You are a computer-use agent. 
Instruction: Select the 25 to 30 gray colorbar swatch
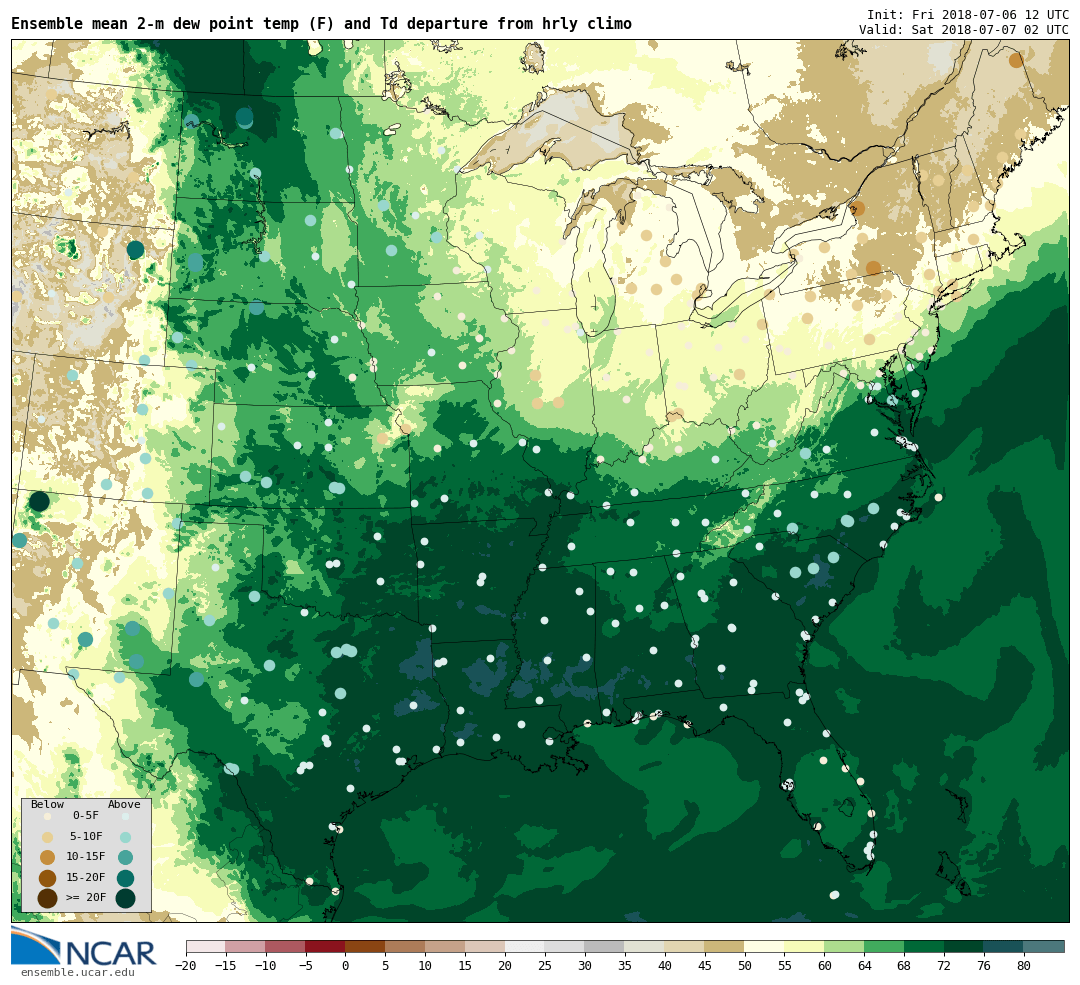point(565,946)
